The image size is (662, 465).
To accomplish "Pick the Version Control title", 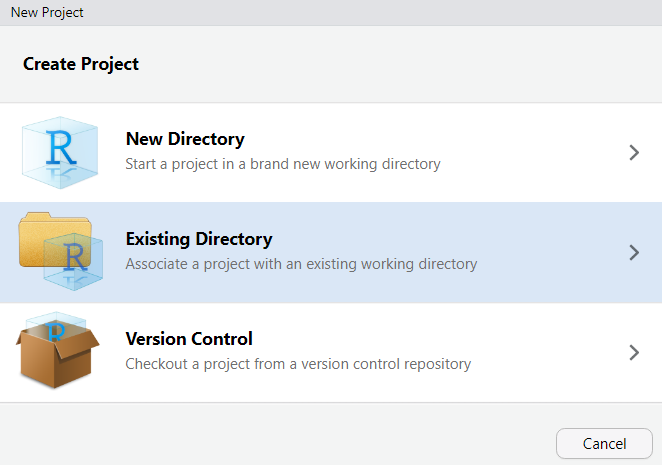I will point(189,339).
